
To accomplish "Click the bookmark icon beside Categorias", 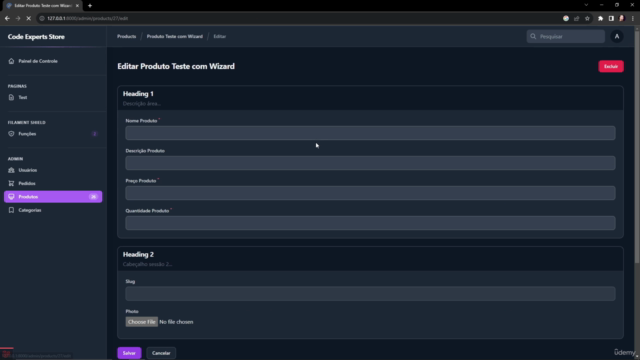I will pos(11,210).
